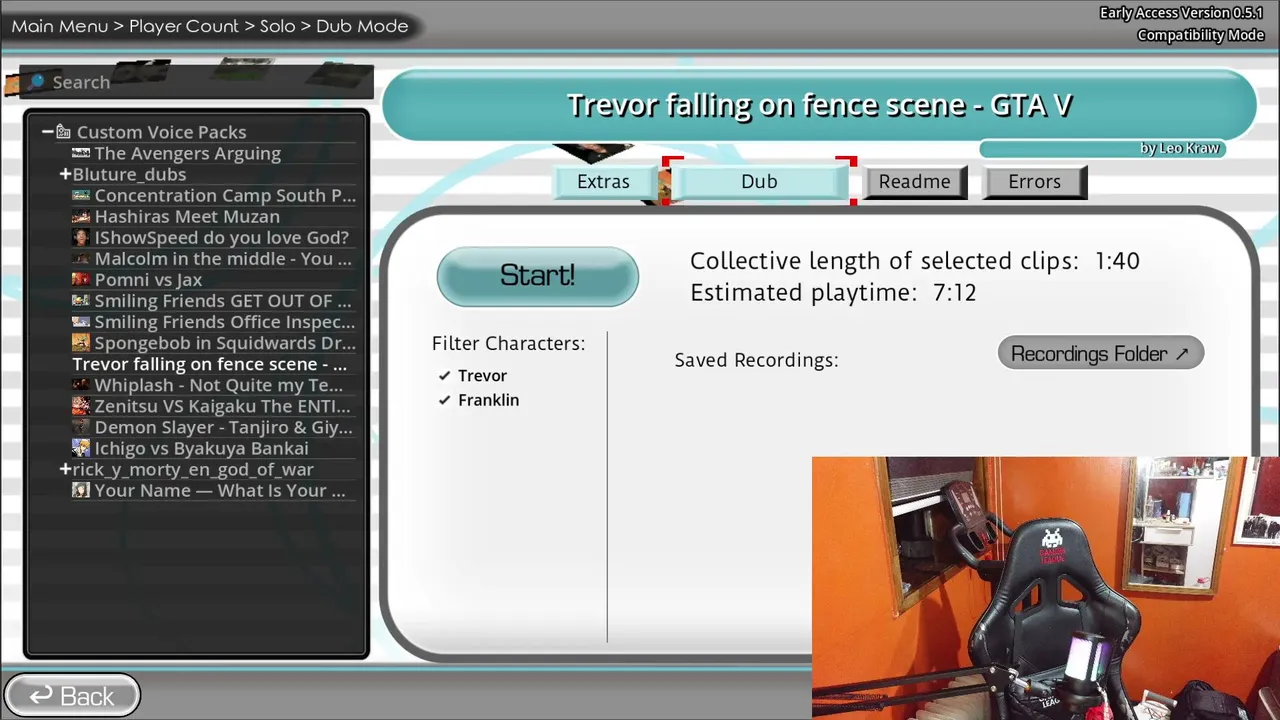Choose IShowSpeed do you love God? pack
Viewport: 1280px width, 720px height.
click(x=221, y=238)
